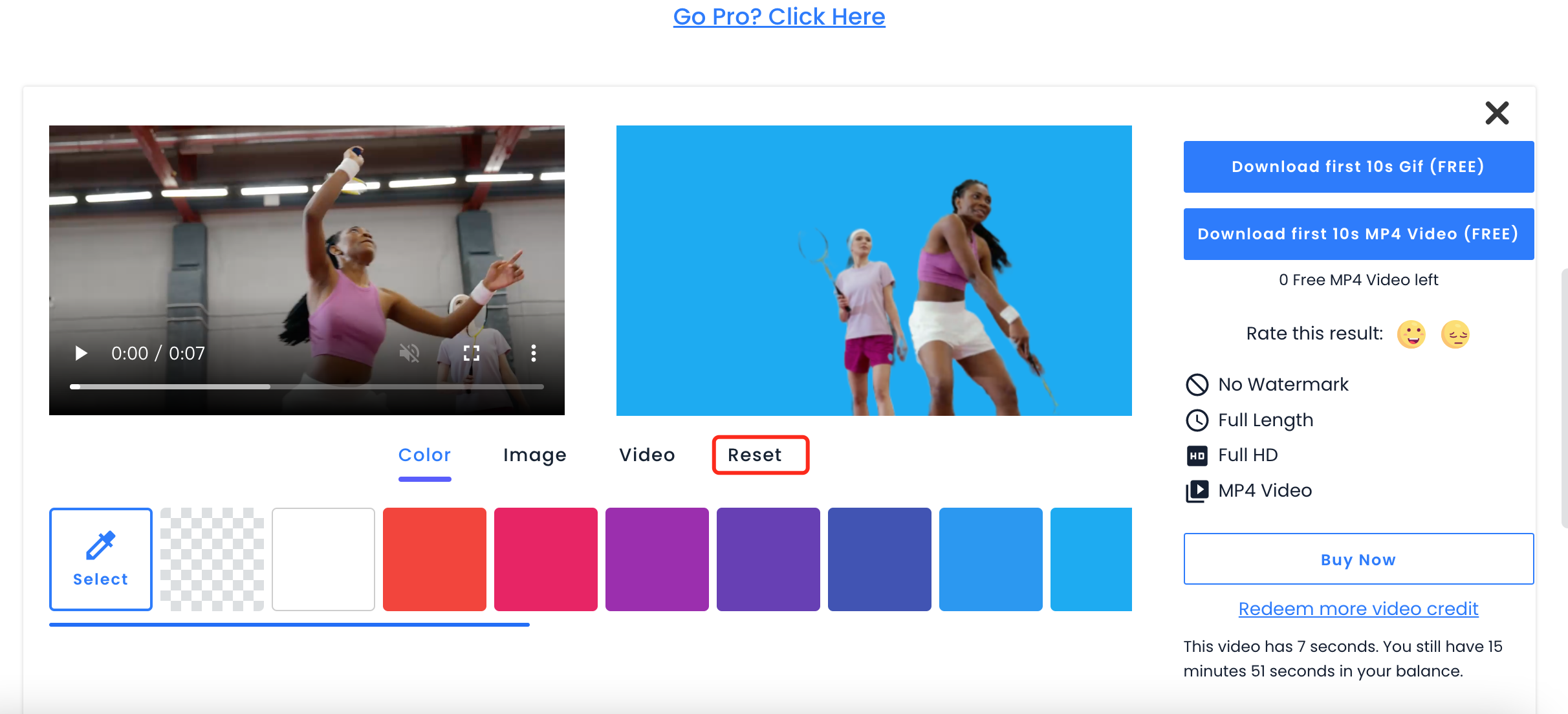Pick color with eyedropper Select tool
Image resolution: width=1568 pixels, height=714 pixels.
pyautogui.click(x=101, y=559)
